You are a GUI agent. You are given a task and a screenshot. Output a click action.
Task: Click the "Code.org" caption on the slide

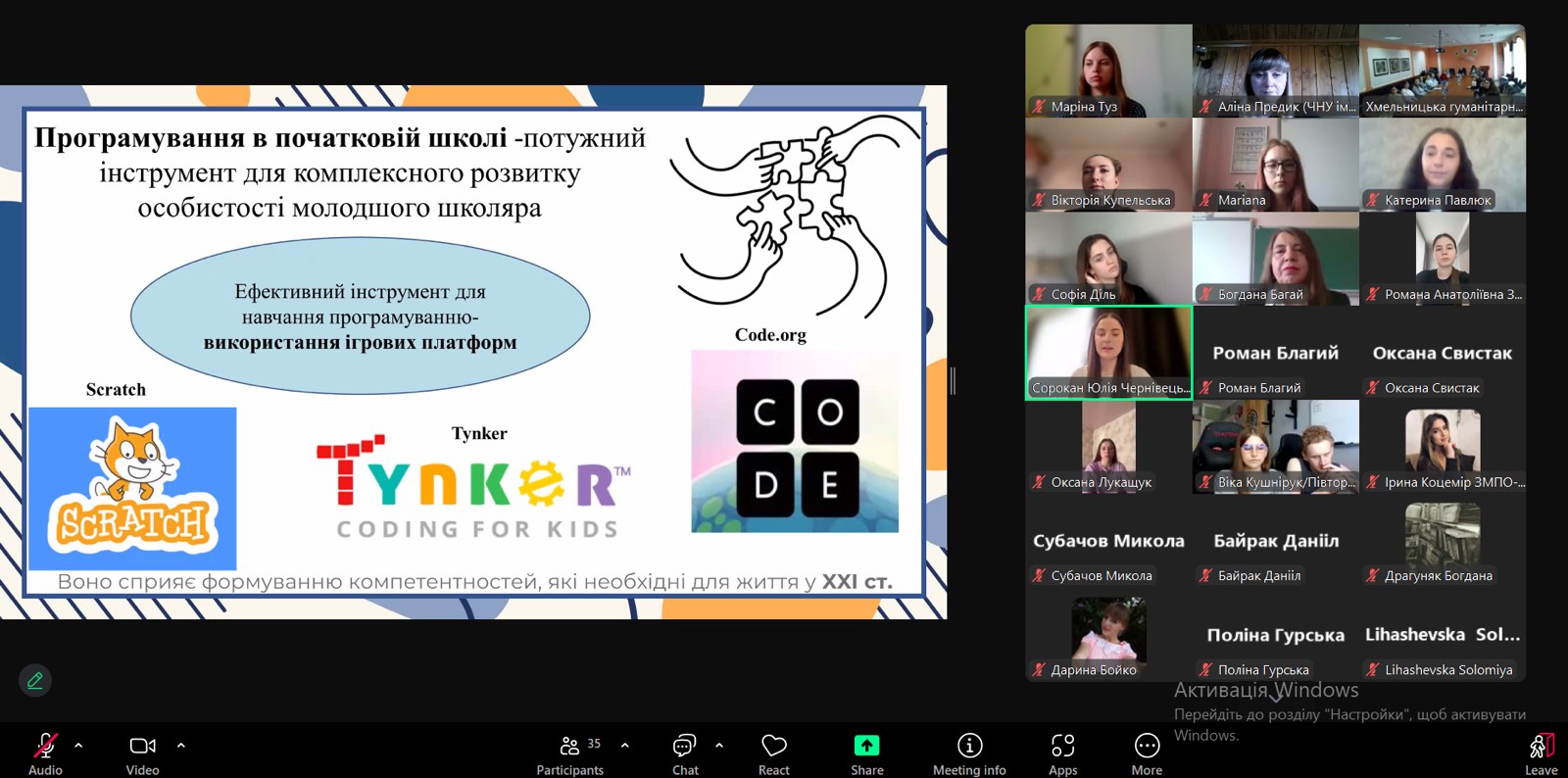(771, 335)
